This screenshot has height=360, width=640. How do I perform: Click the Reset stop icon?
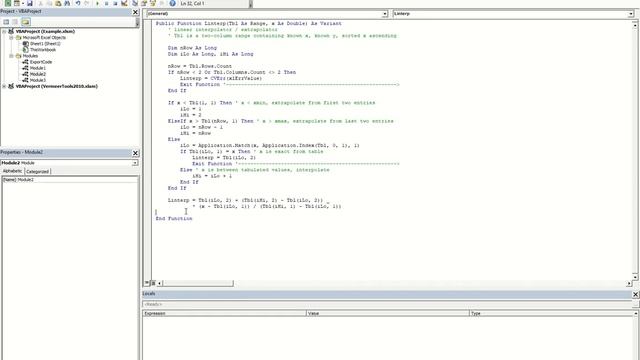point(115,3)
